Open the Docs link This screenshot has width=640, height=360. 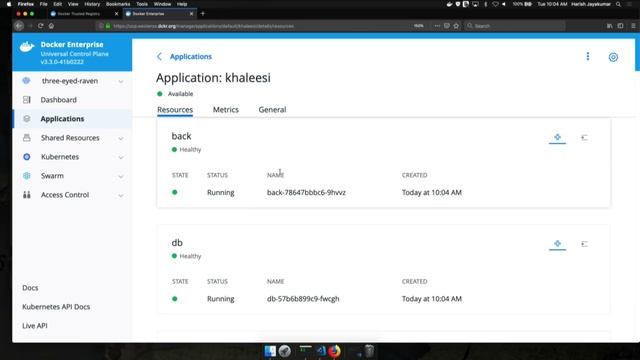pyautogui.click(x=30, y=288)
